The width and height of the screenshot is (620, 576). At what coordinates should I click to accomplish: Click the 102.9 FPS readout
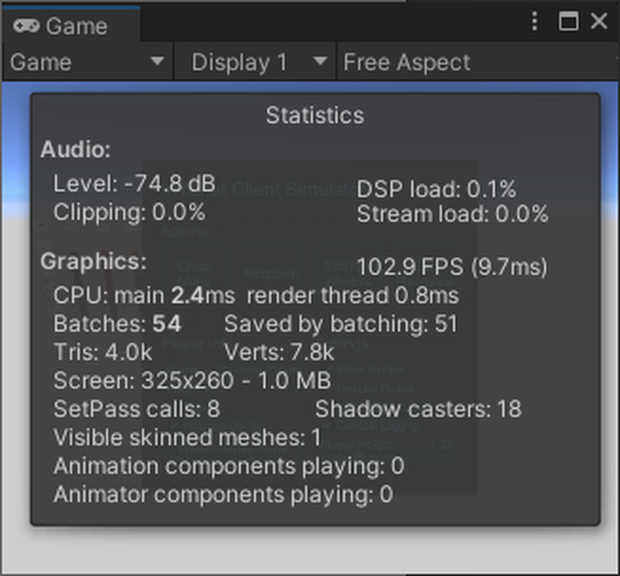click(452, 266)
